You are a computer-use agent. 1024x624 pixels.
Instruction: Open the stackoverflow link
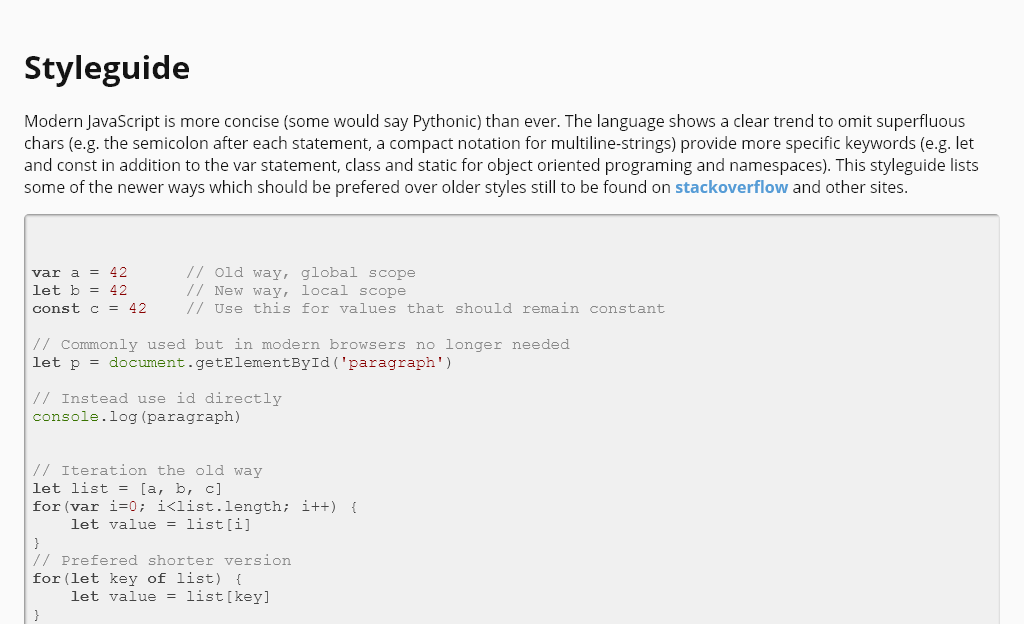(x=731, y=187)
